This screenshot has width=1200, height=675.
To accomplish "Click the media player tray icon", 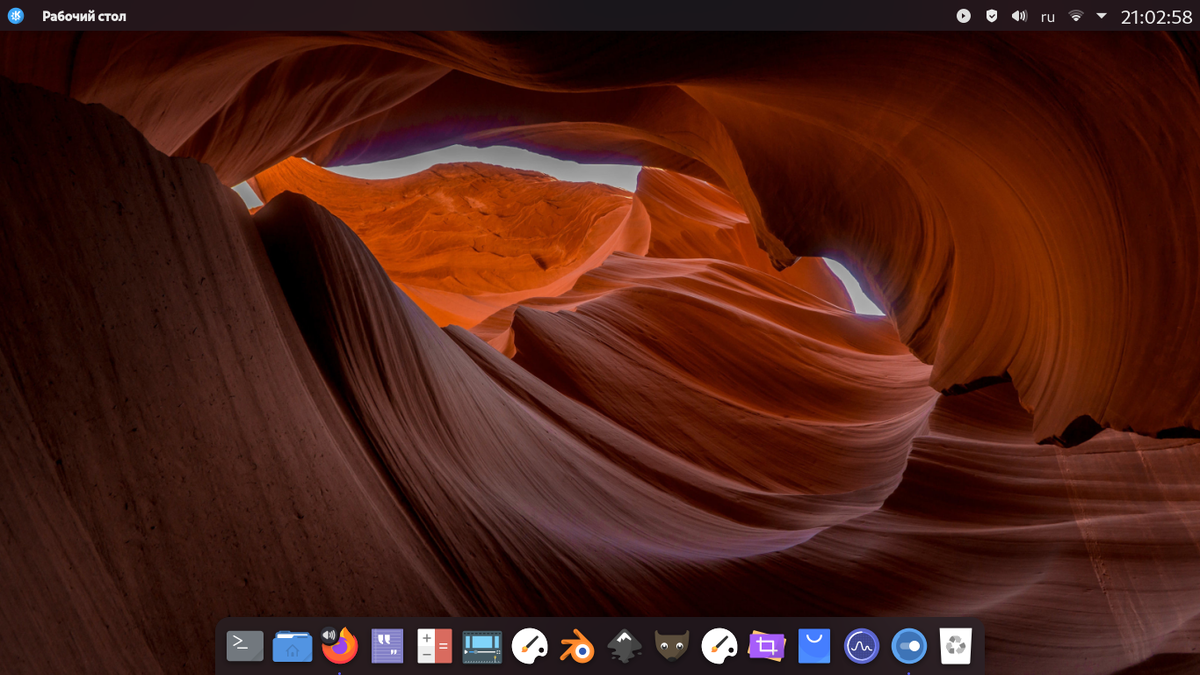I will click(963, 16).
